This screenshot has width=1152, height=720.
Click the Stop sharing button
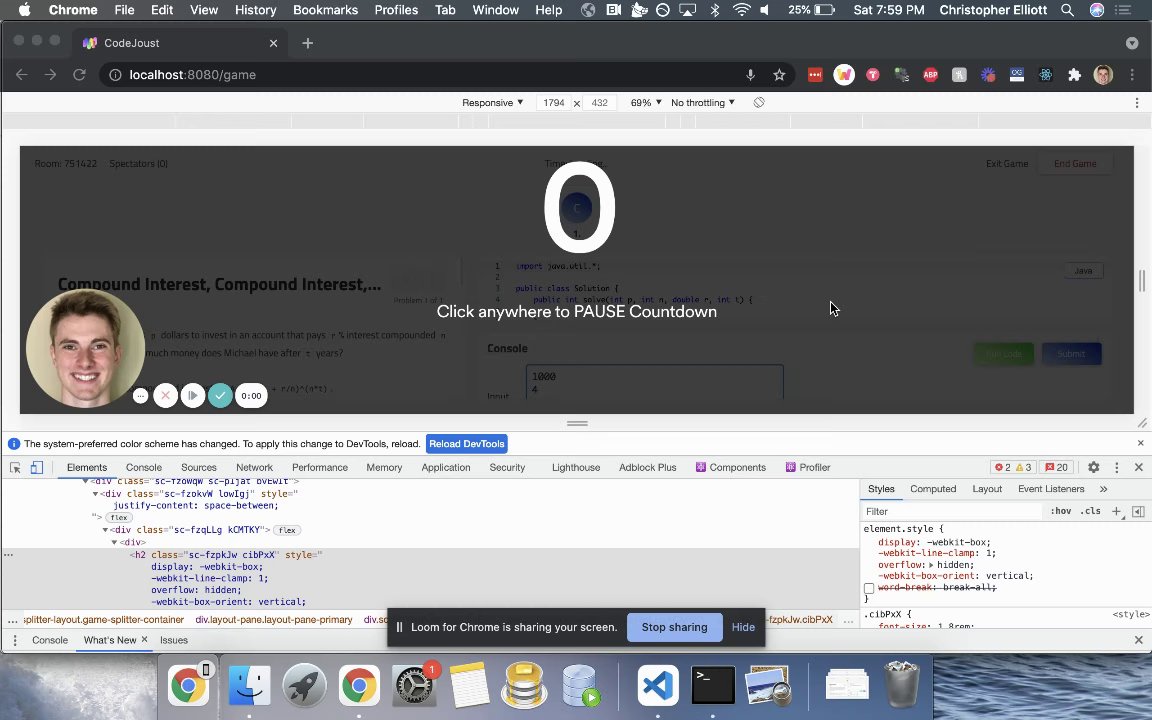pyautogui.click(x=674, y=627)
